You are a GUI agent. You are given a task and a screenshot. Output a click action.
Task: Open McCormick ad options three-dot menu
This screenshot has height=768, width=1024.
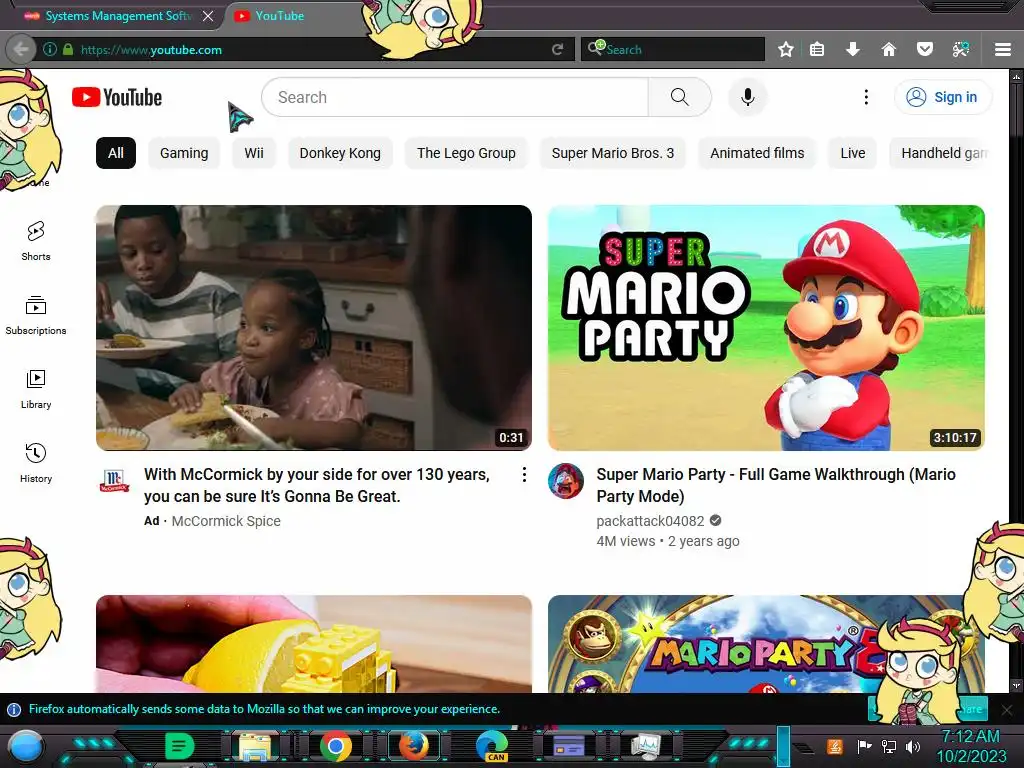click(524, 475)
